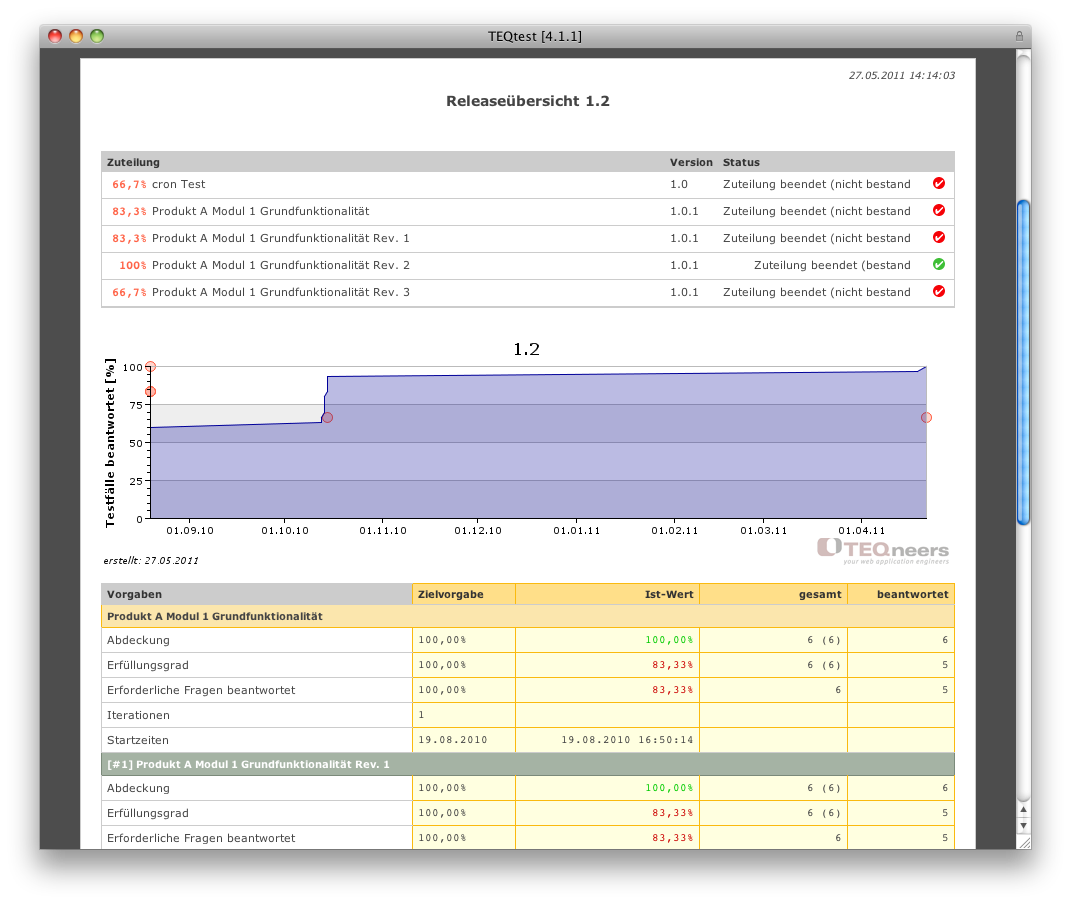The height and width of the screenshot is (904, 1071).
Task: Click failed status icon for Produkt A Modul 1 Grundfunktionalität version row without Rev.
Action: [939, 210]
